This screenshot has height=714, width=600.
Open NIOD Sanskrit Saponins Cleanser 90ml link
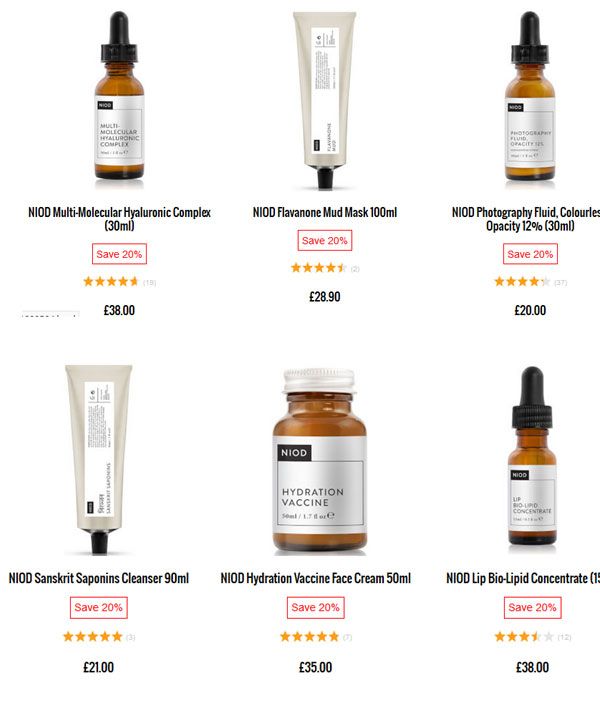click(x=99, y=578)
